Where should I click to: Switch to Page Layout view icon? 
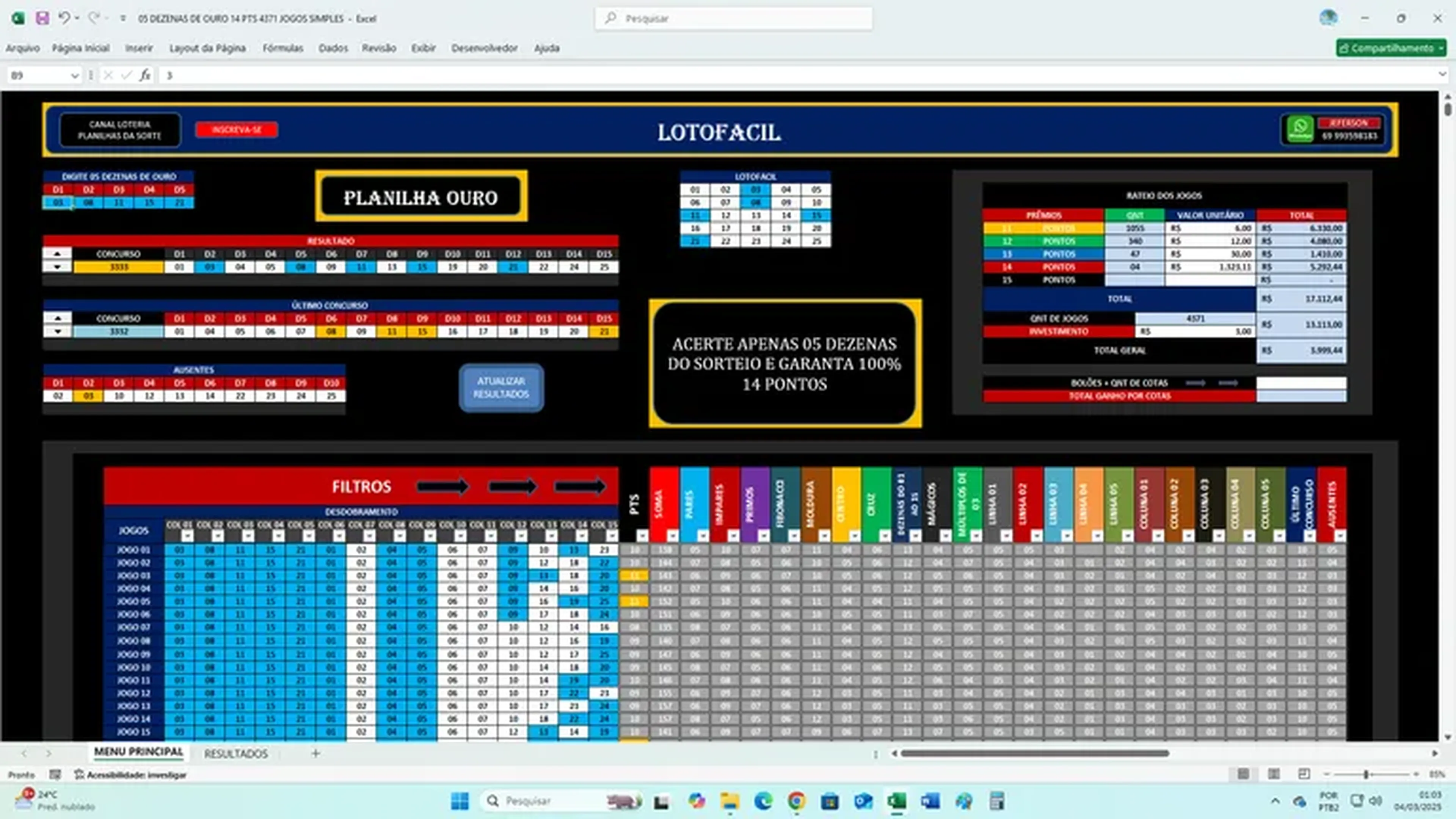[1274, 774]
